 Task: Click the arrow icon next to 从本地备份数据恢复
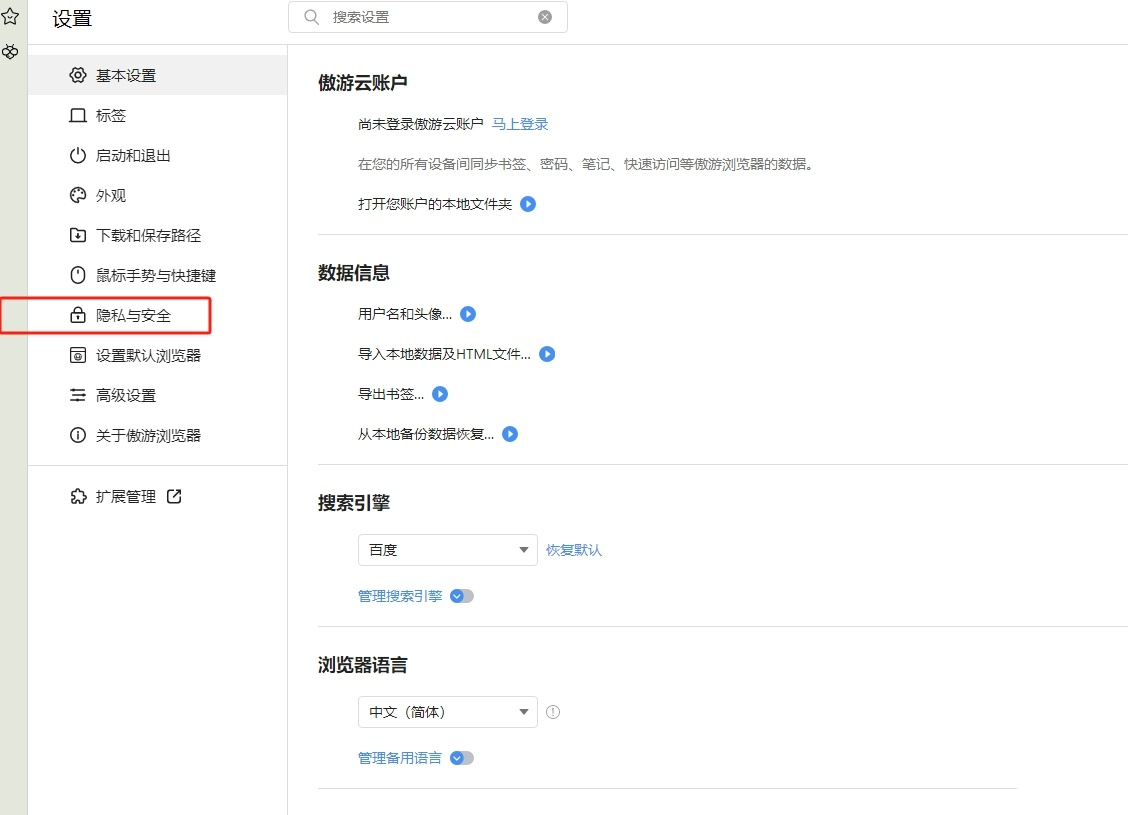(x=510, y=434)
